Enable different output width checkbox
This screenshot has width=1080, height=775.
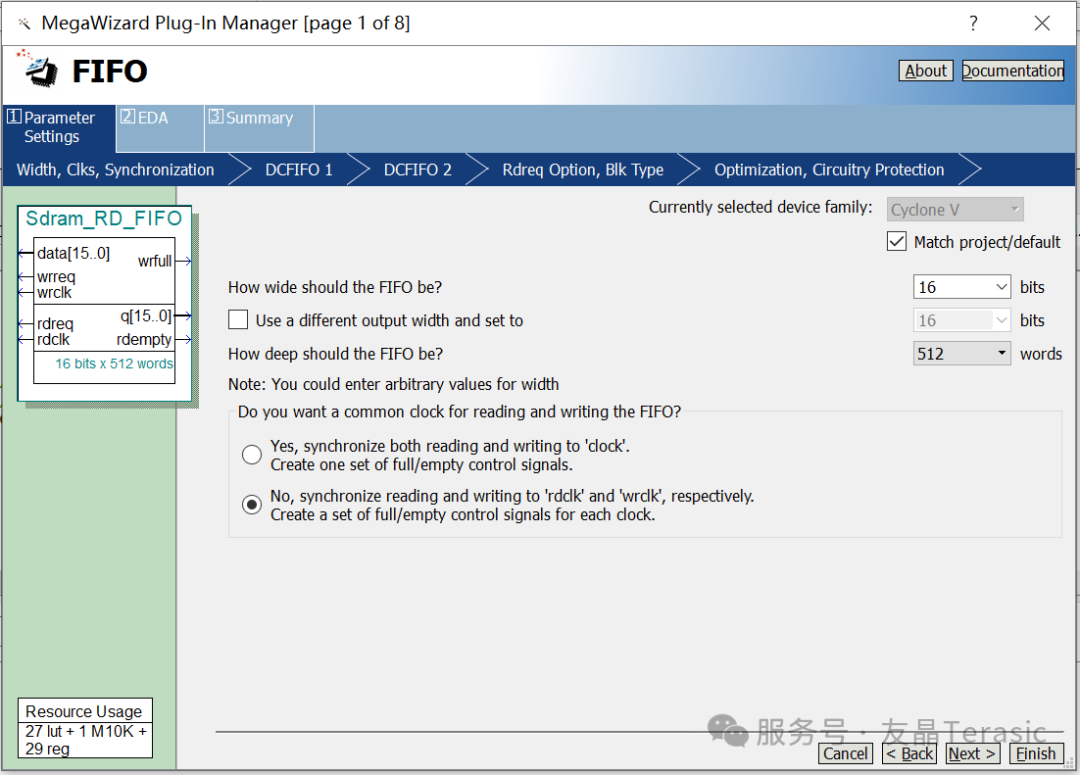[238, 321]
